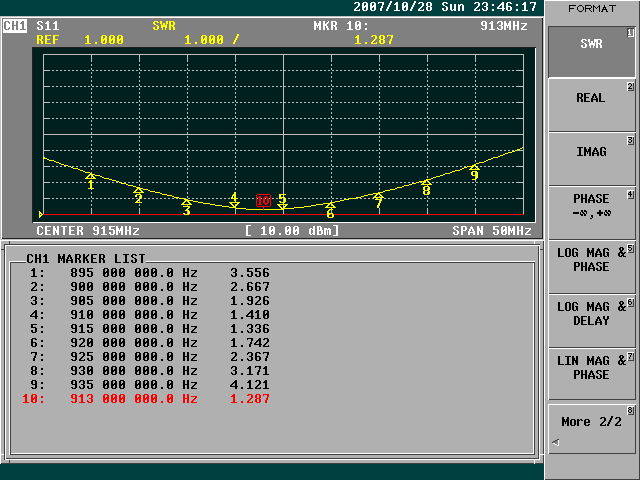Select marker list row 910 000 000.0 Hz
640x480 pixels.
click(149, 315)
